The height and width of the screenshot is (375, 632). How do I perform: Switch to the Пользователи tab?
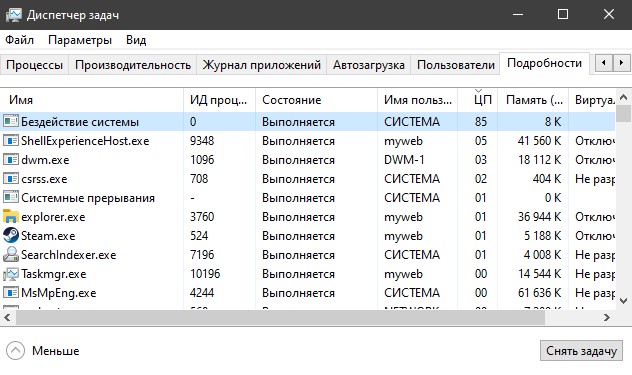tap(455, 65)
